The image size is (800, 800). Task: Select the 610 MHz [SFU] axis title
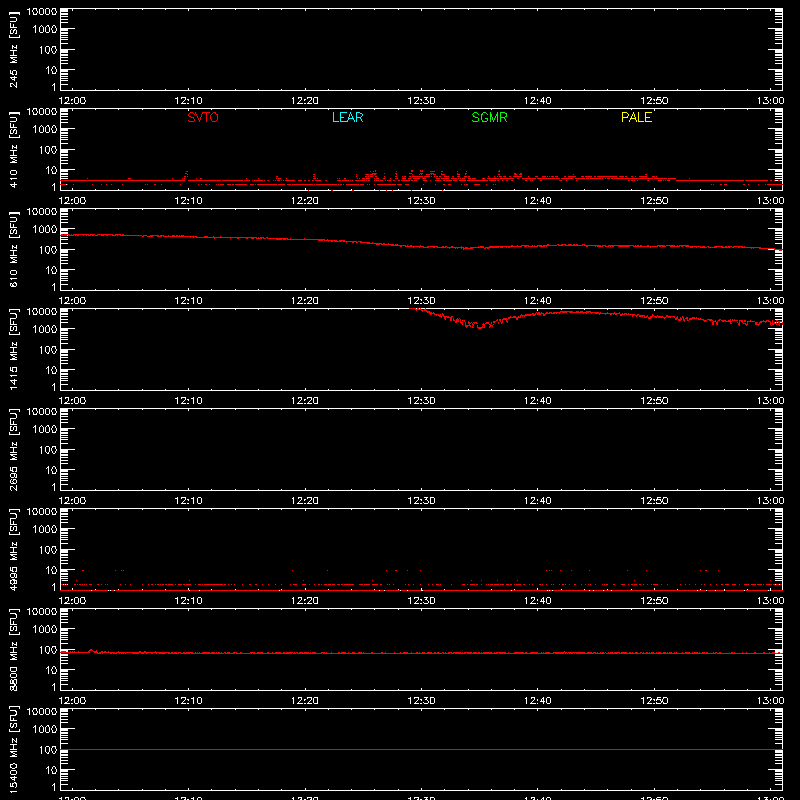pos(13,249)
